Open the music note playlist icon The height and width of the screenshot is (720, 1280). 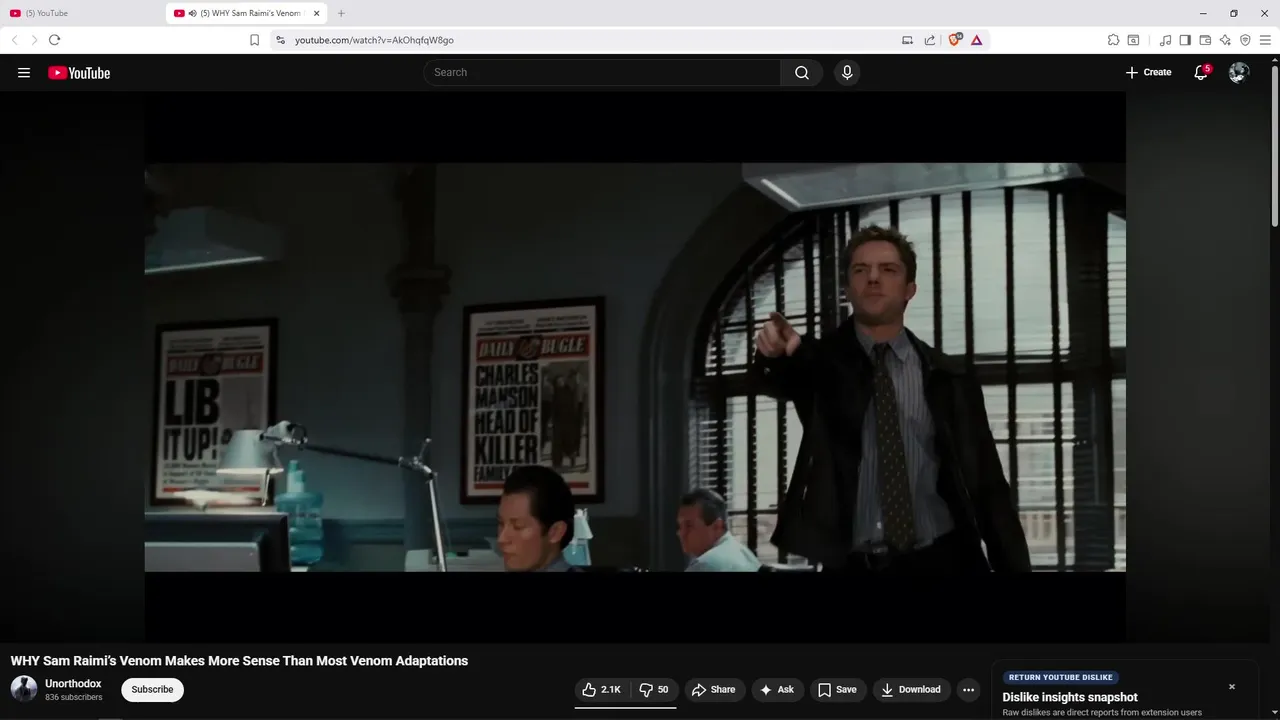point(1165,40)
